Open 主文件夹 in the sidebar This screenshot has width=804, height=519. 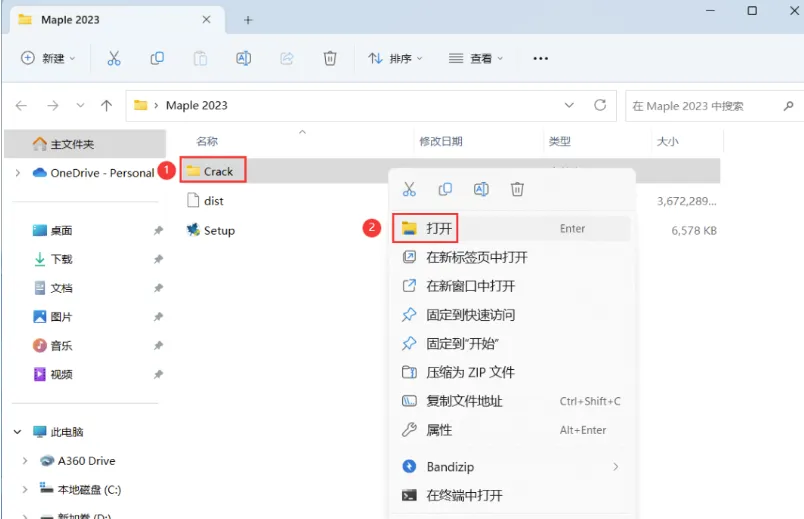[85, 144]
